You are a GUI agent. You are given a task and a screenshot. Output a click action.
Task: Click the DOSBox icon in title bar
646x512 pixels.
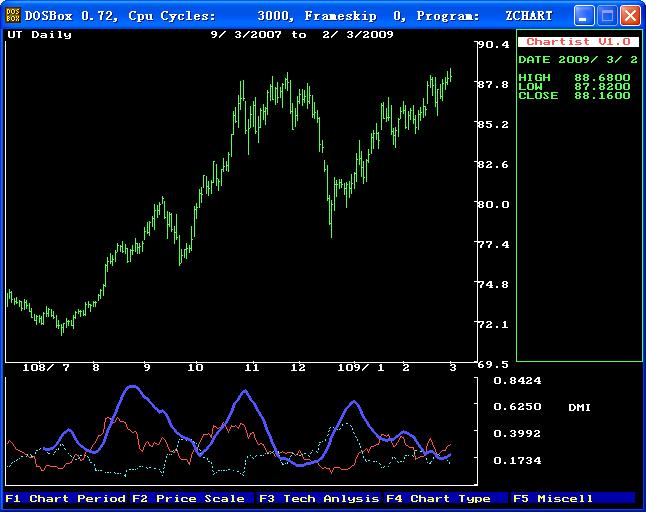click(x=12, y=16)
